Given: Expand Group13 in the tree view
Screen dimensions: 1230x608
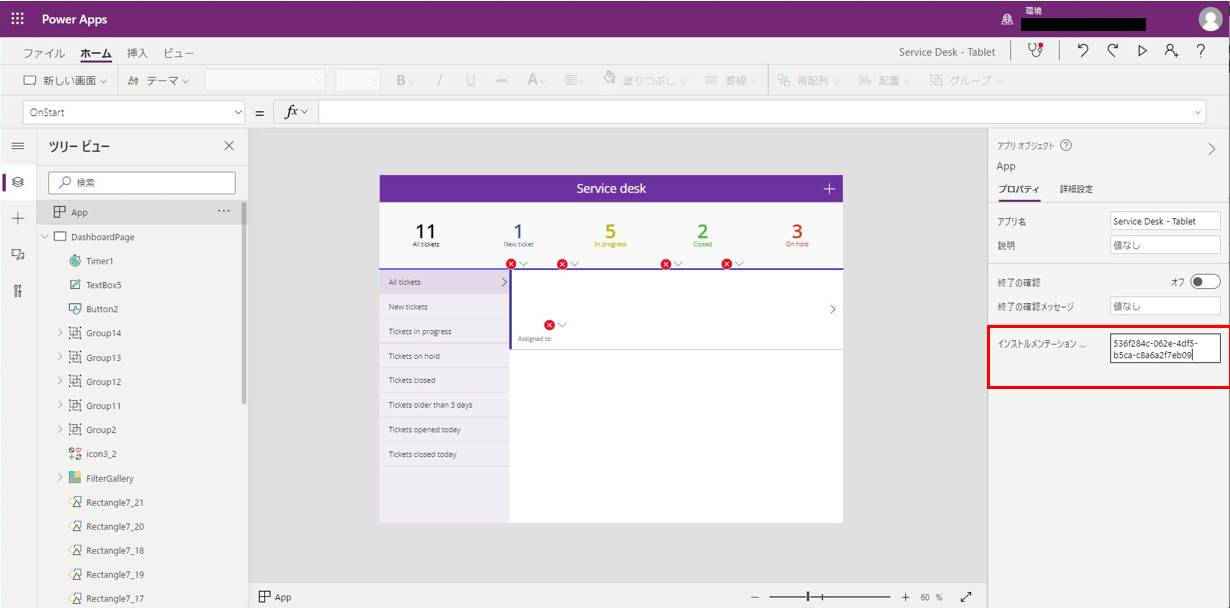Looking at the screenshot, I should [x=60, y=357].
